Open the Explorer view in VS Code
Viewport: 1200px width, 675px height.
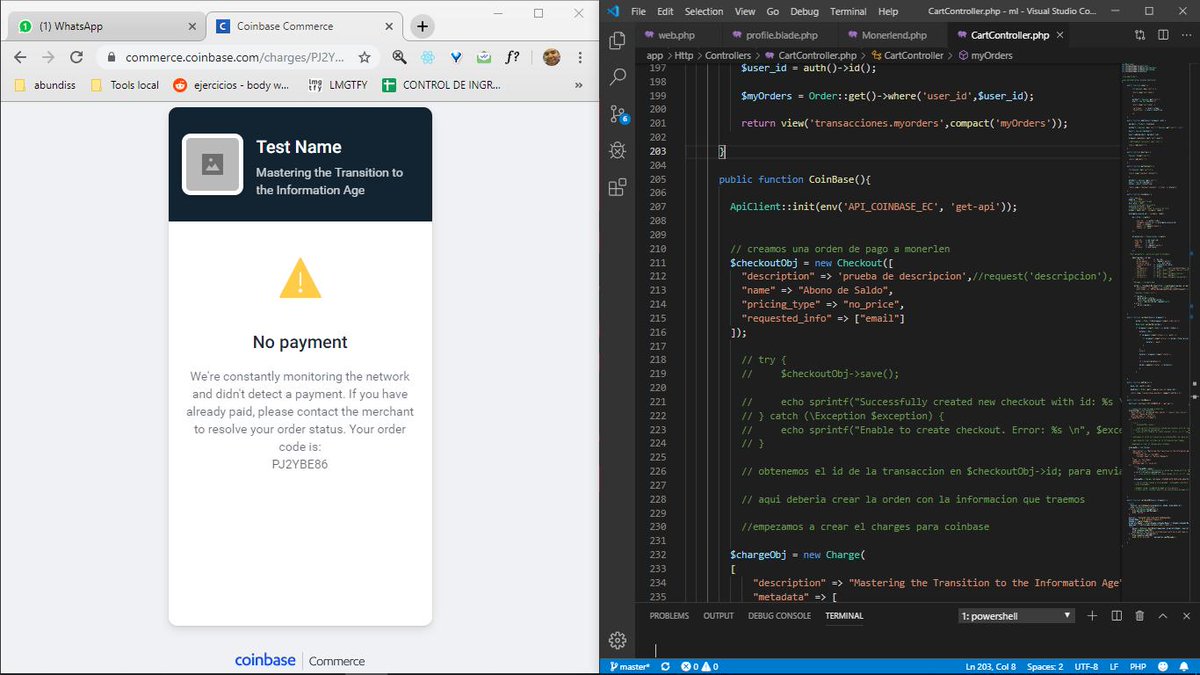tap(617, 40)
